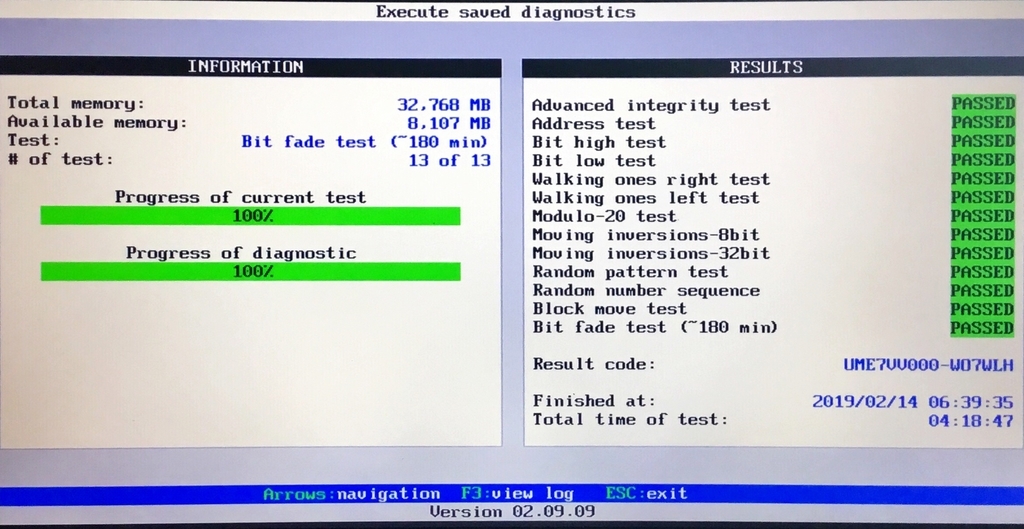Select the 32,768 MB value
This screenshot has height=529, width=1024.
coord(444,105)
